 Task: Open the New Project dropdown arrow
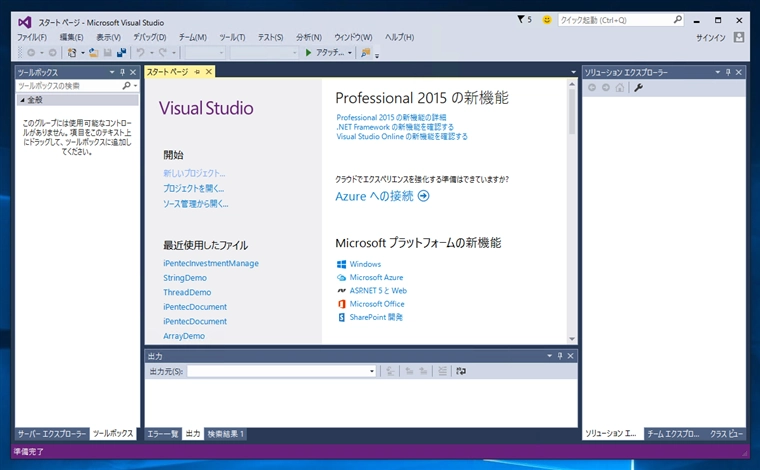(x=83, y=53)
